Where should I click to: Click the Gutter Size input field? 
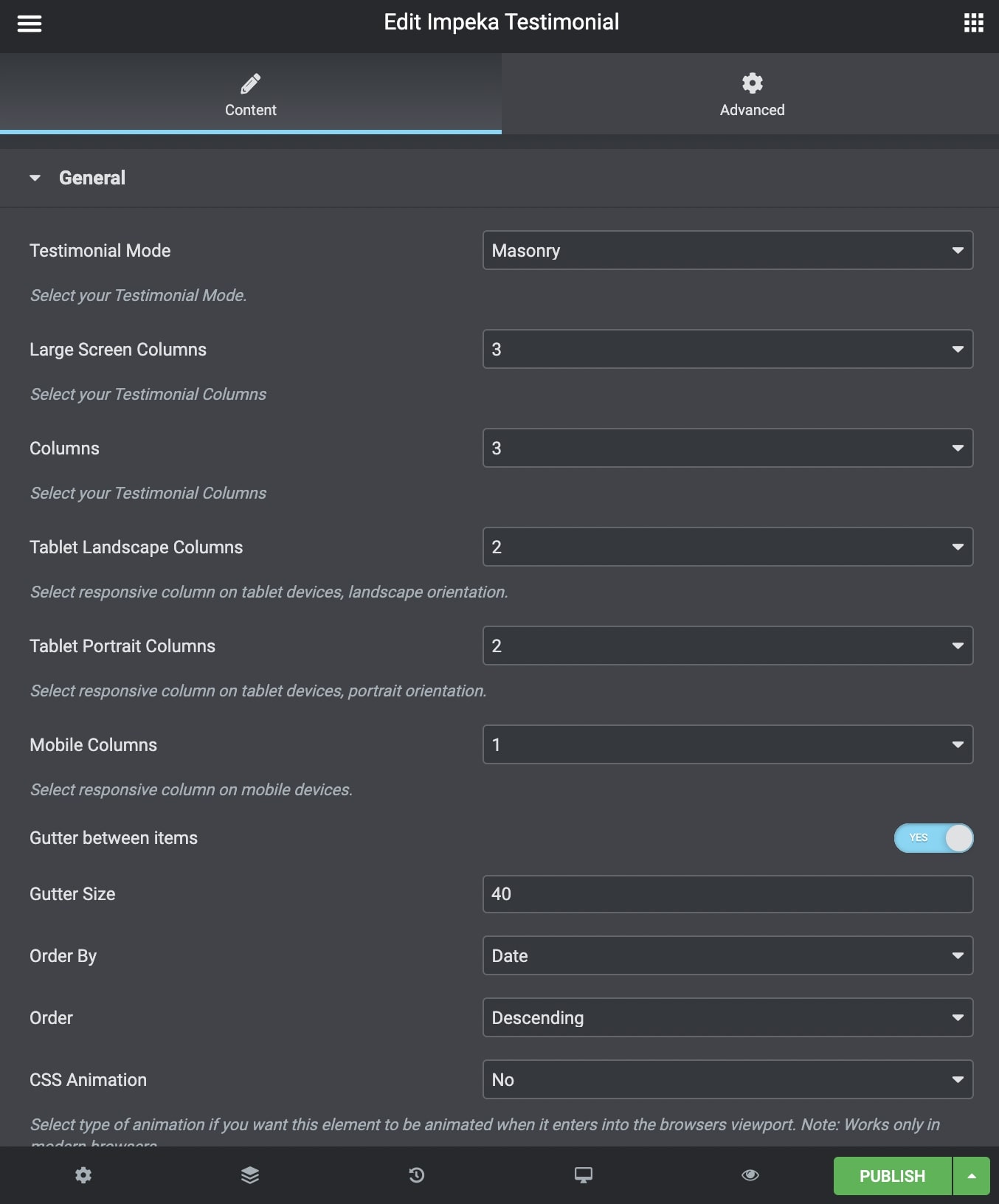coord(727,894)
